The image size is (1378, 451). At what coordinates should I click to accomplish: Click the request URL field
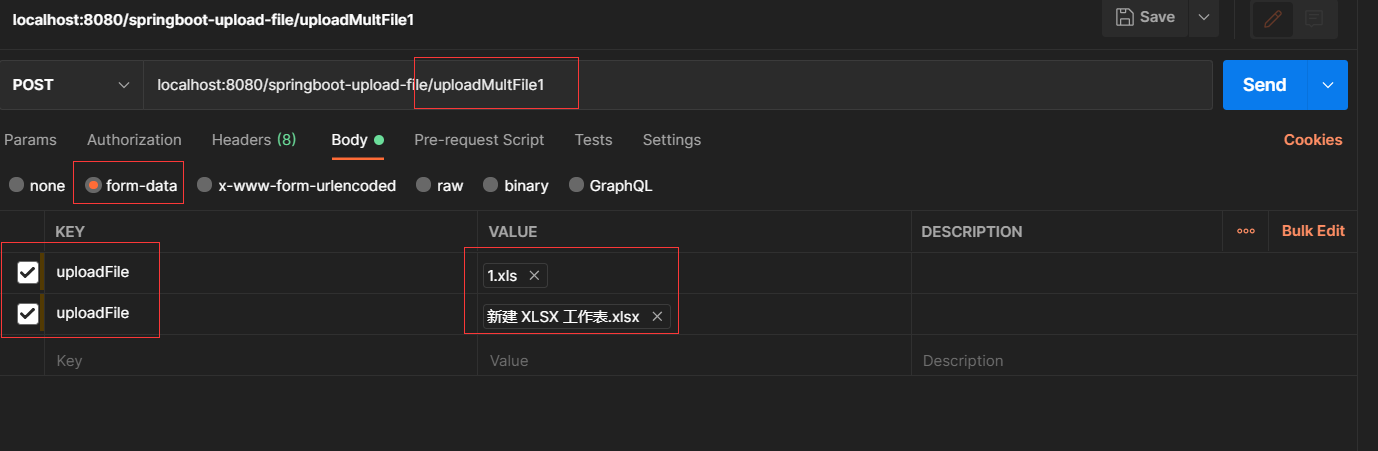click(x=680, y=85)
